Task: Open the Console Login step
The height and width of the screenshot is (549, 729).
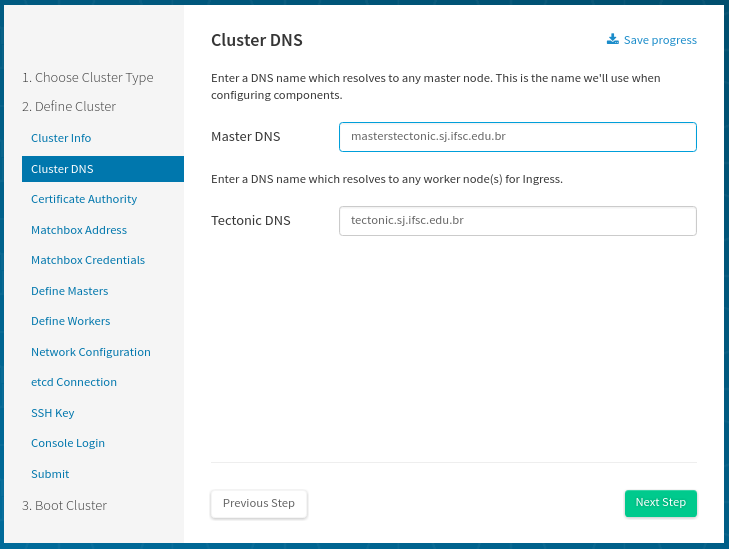Action: [67, 443]
